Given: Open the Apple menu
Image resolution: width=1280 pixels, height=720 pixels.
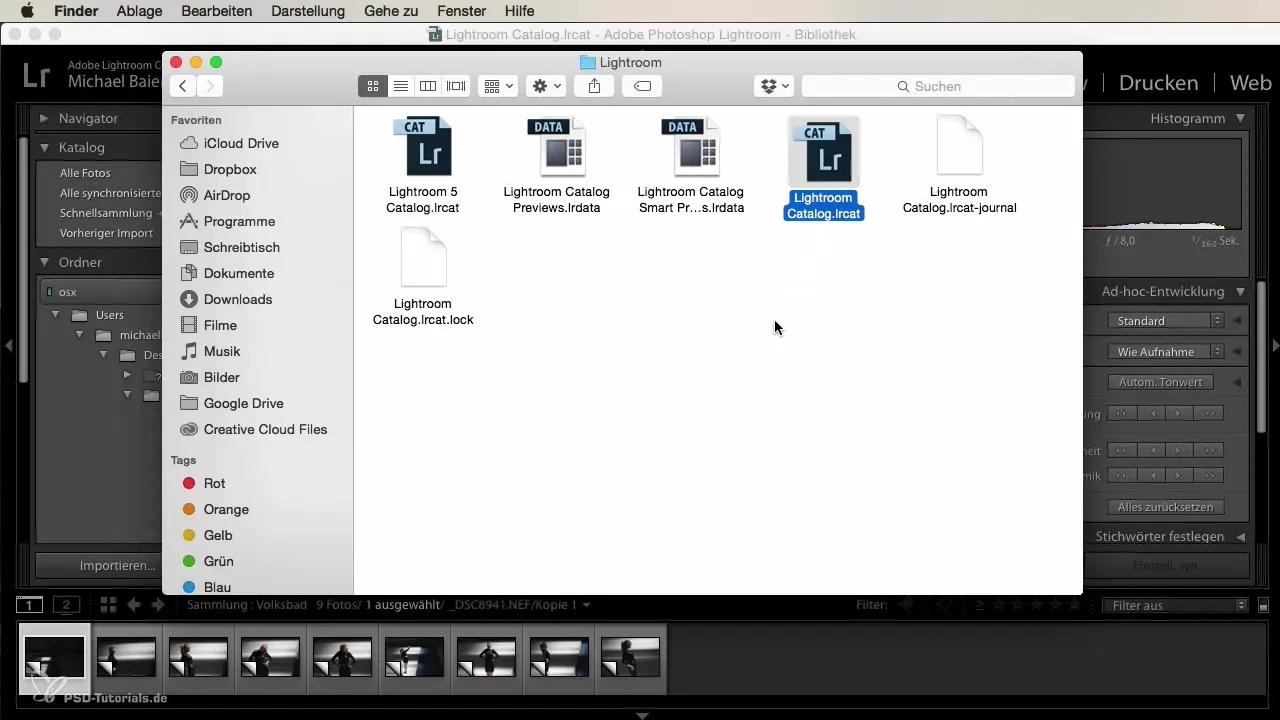Looking at the screenshot, I should click(26, 11).
